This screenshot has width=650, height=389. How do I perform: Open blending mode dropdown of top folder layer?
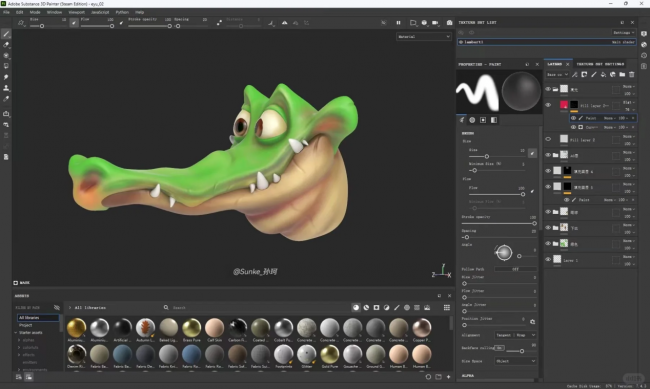pyautogui.click(x=628, y=86)
